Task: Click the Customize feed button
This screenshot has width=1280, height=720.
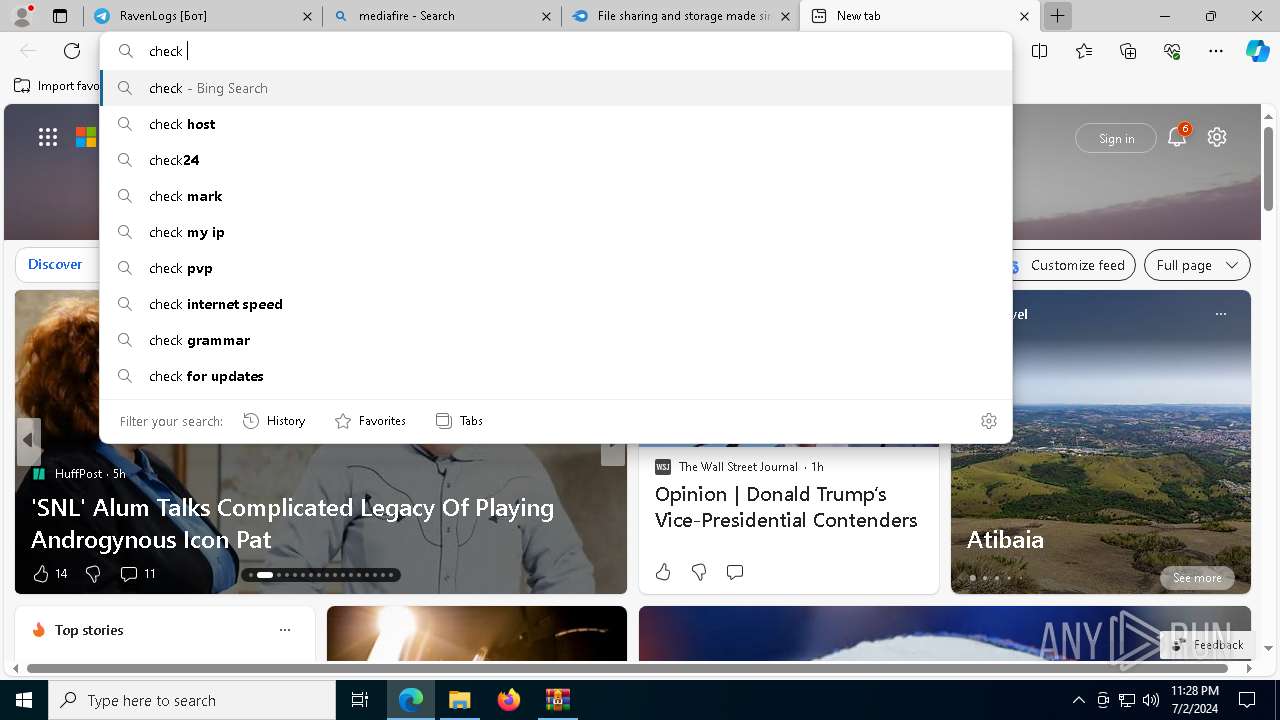Action: pos(1068,265)
